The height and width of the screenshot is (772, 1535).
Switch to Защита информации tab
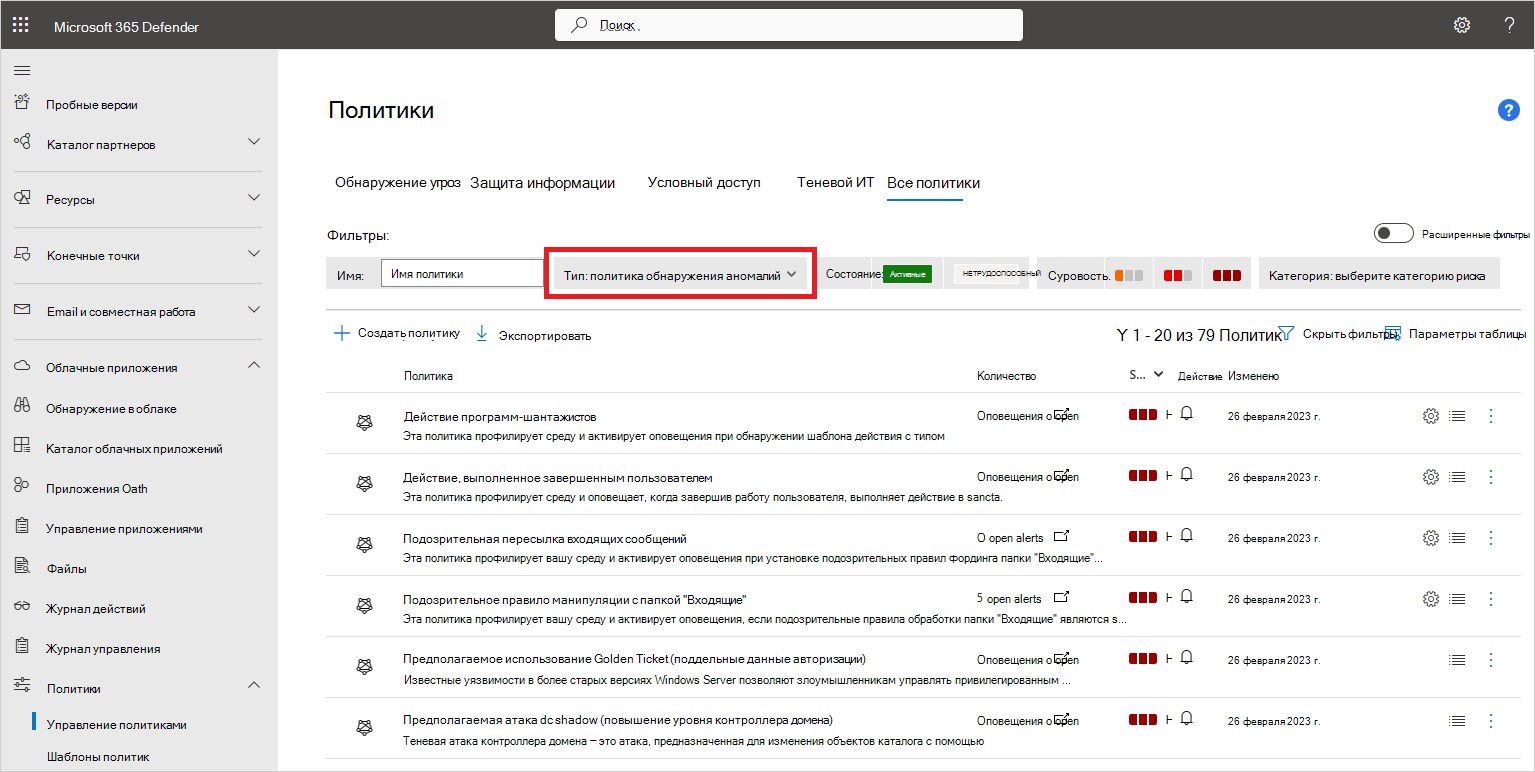click(x=543, y=183)
